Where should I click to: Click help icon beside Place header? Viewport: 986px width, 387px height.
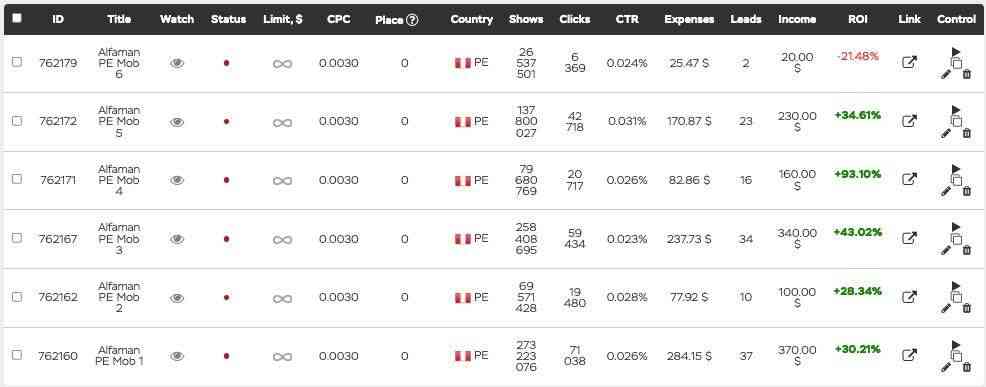point(412,20)
